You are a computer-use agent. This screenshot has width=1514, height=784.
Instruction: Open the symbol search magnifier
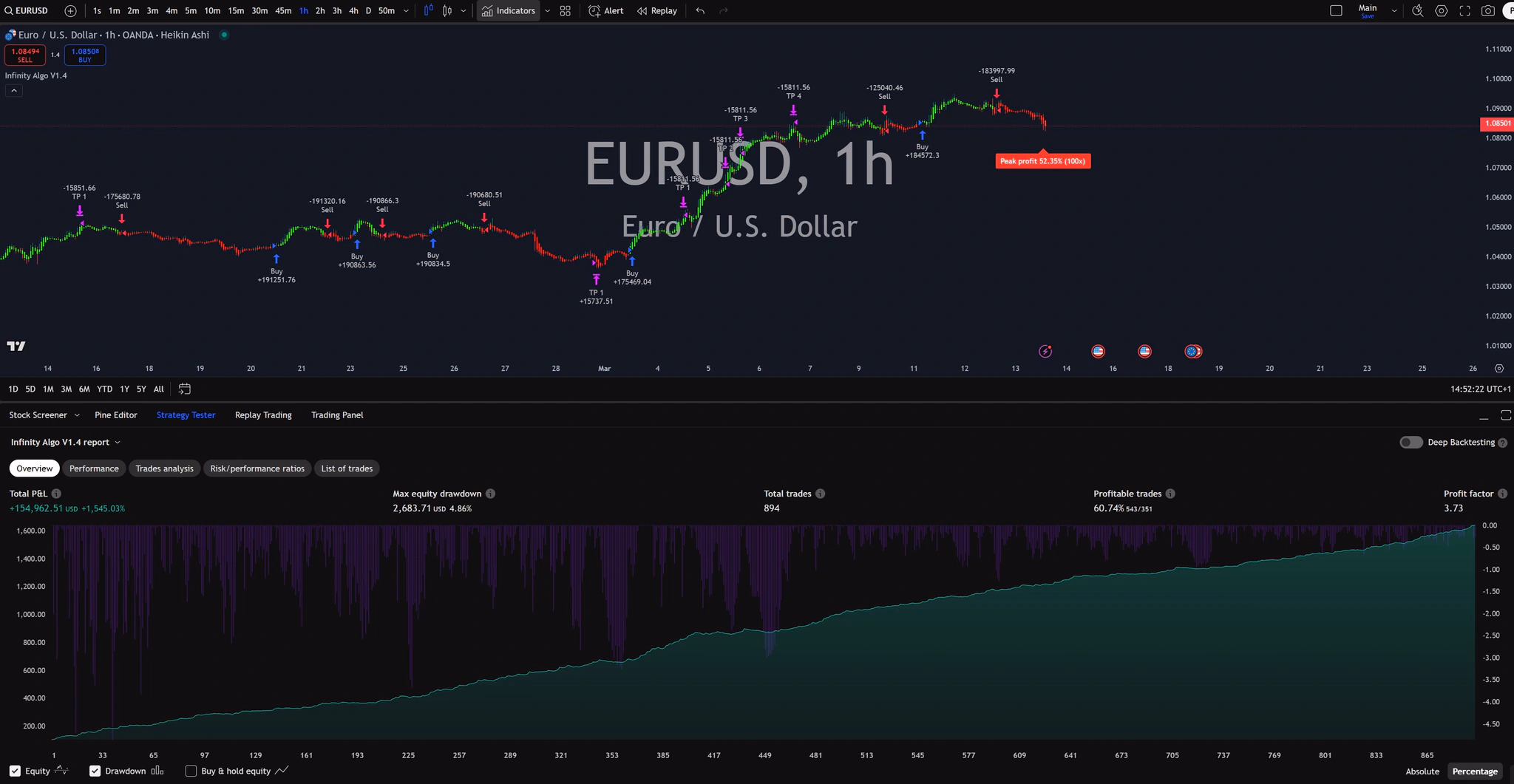(x=10, y=10)
